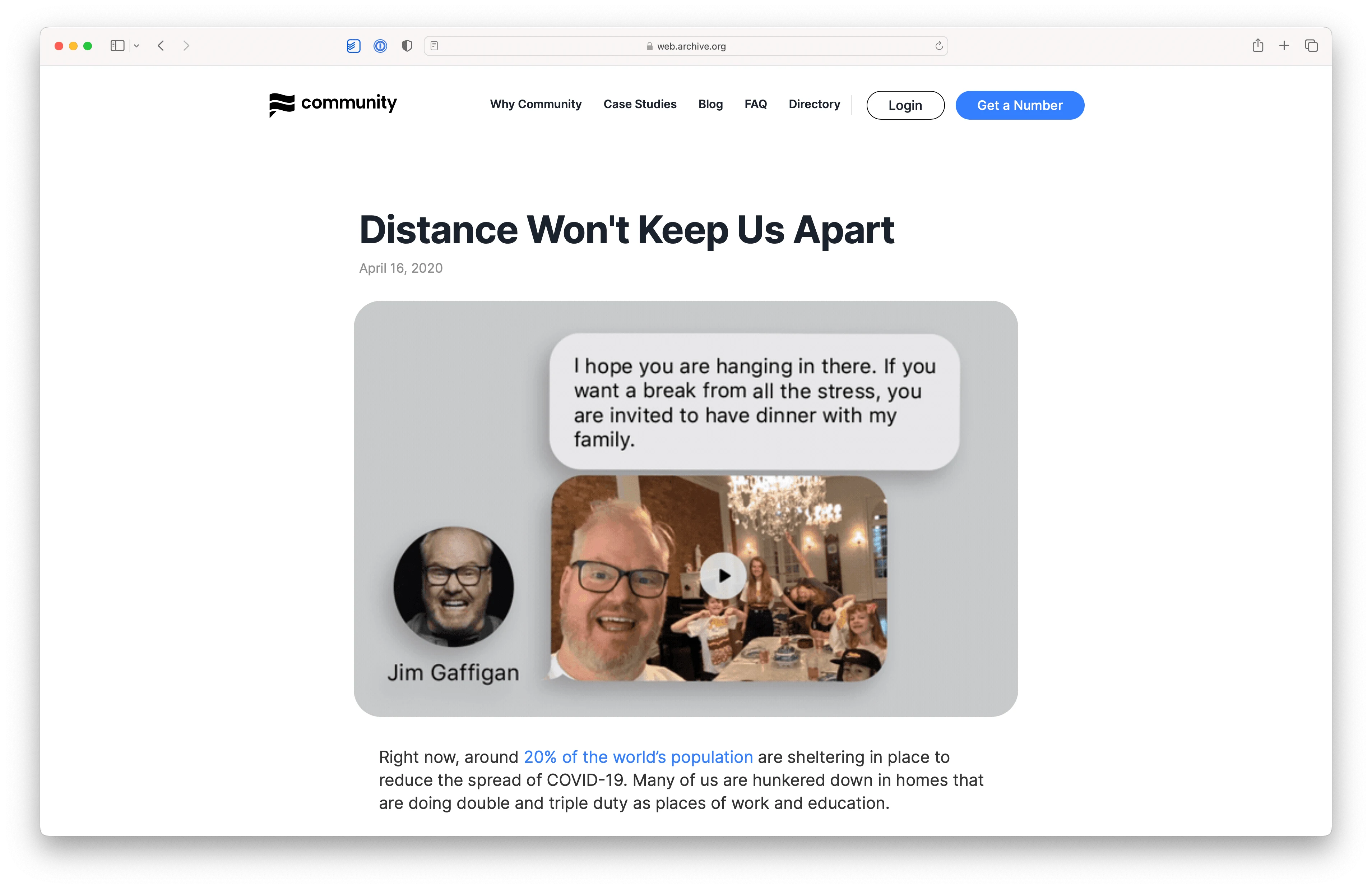Click the web.archive.org address bar

click(x=685, y=46)
